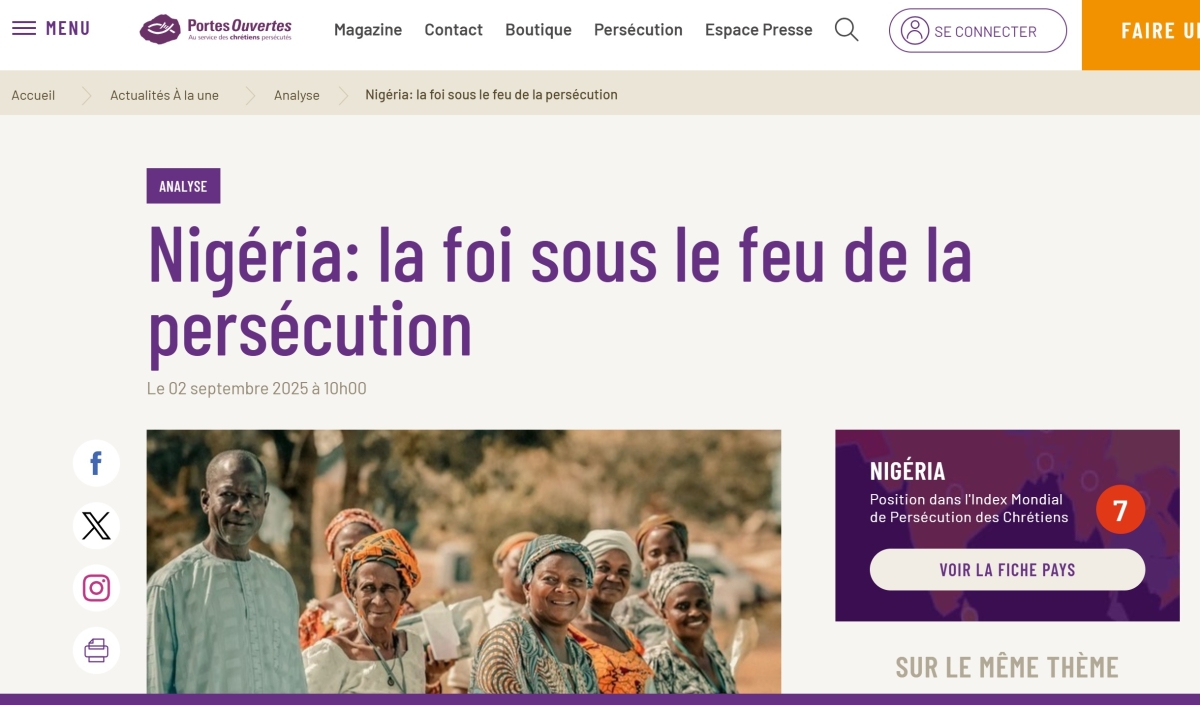The height and width of the screenshot is (705, 1200).
Task: Click the Analyse breadcrumb link
Action: point(297,95)
